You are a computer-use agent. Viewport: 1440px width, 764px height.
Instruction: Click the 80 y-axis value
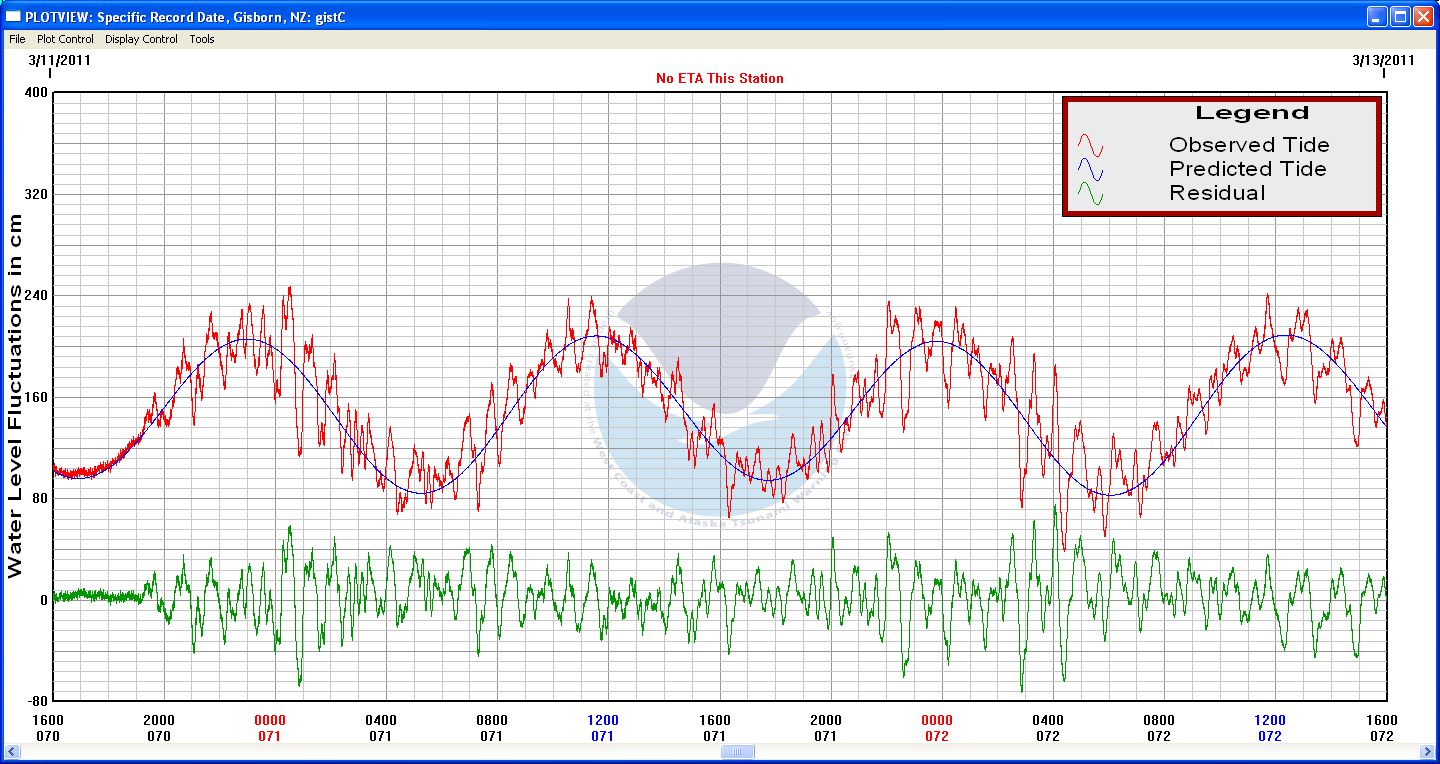(40, 498)
